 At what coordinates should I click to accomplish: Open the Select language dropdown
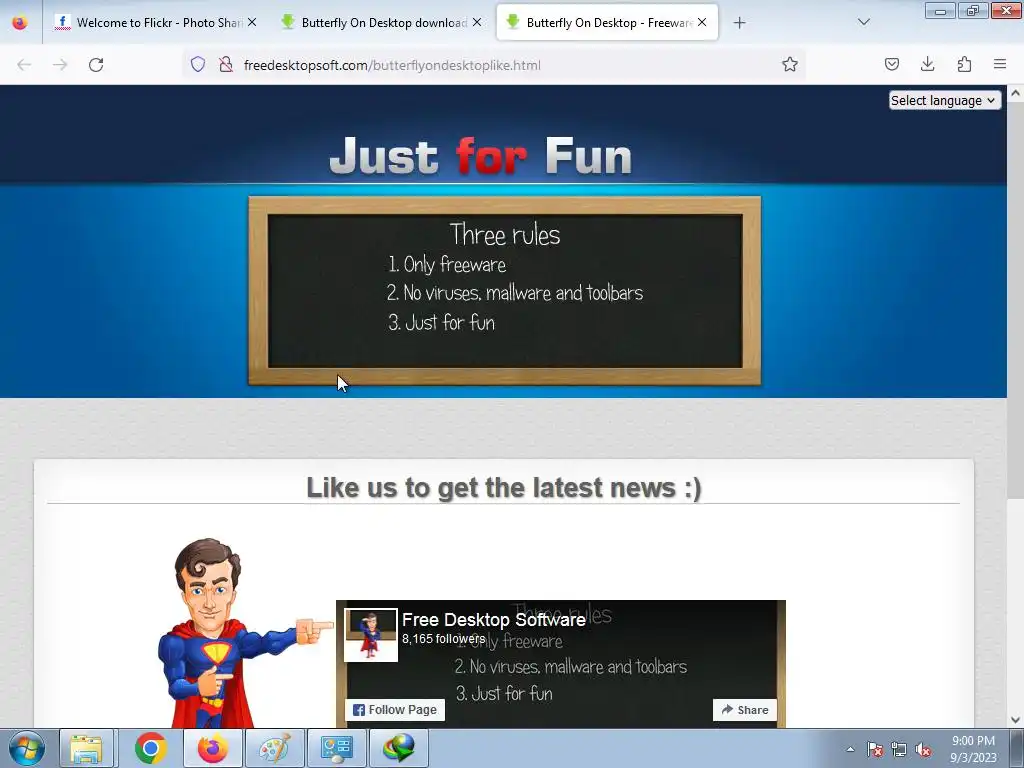click(x=944, y=101)
